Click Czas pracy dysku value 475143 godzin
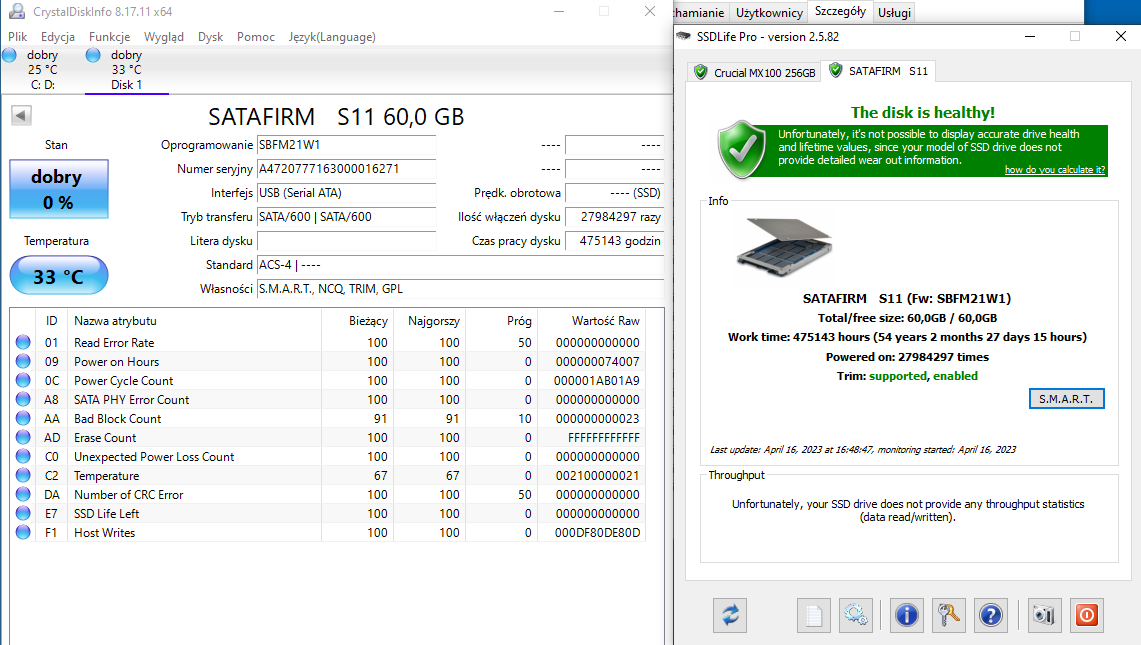Viewport: 1141px width, 645px height. coord(615,241)
